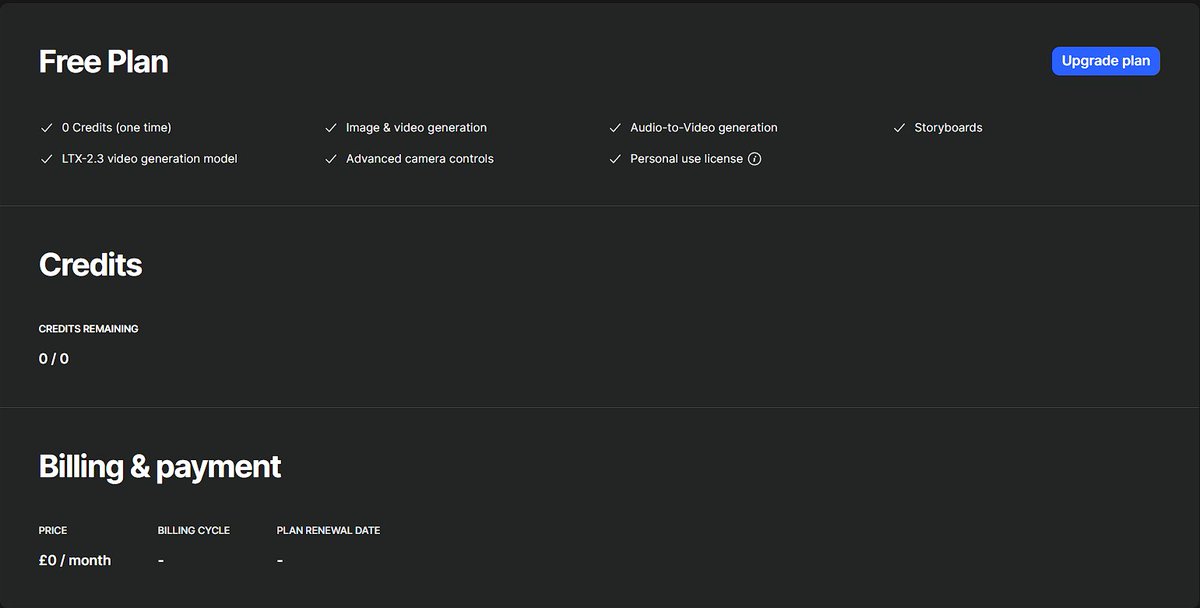Click the Upgrade plan button
Viewport: 1200px width, 608px height.
[x=1105, y=61]
